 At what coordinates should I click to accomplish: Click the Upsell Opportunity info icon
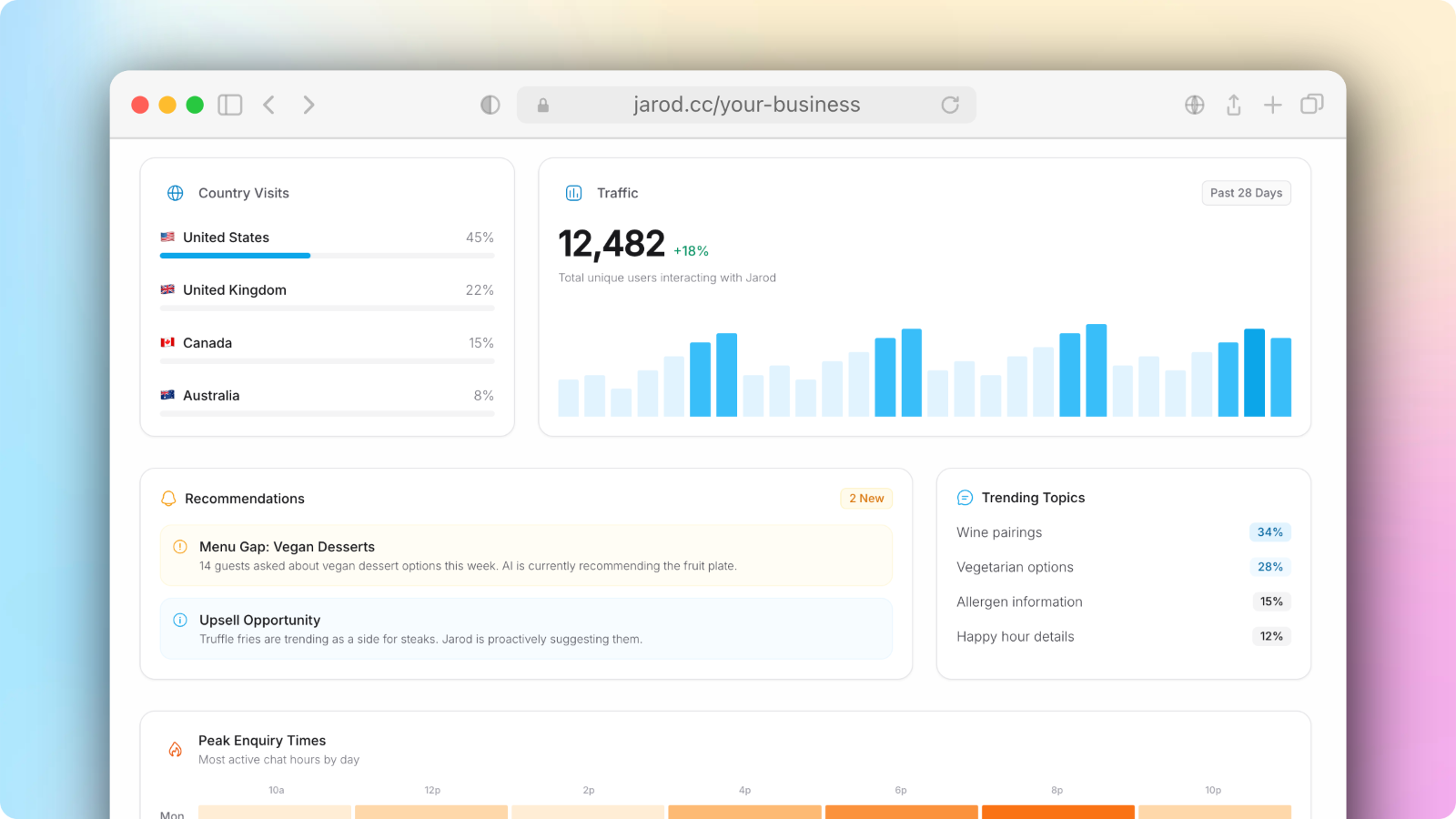180,620
